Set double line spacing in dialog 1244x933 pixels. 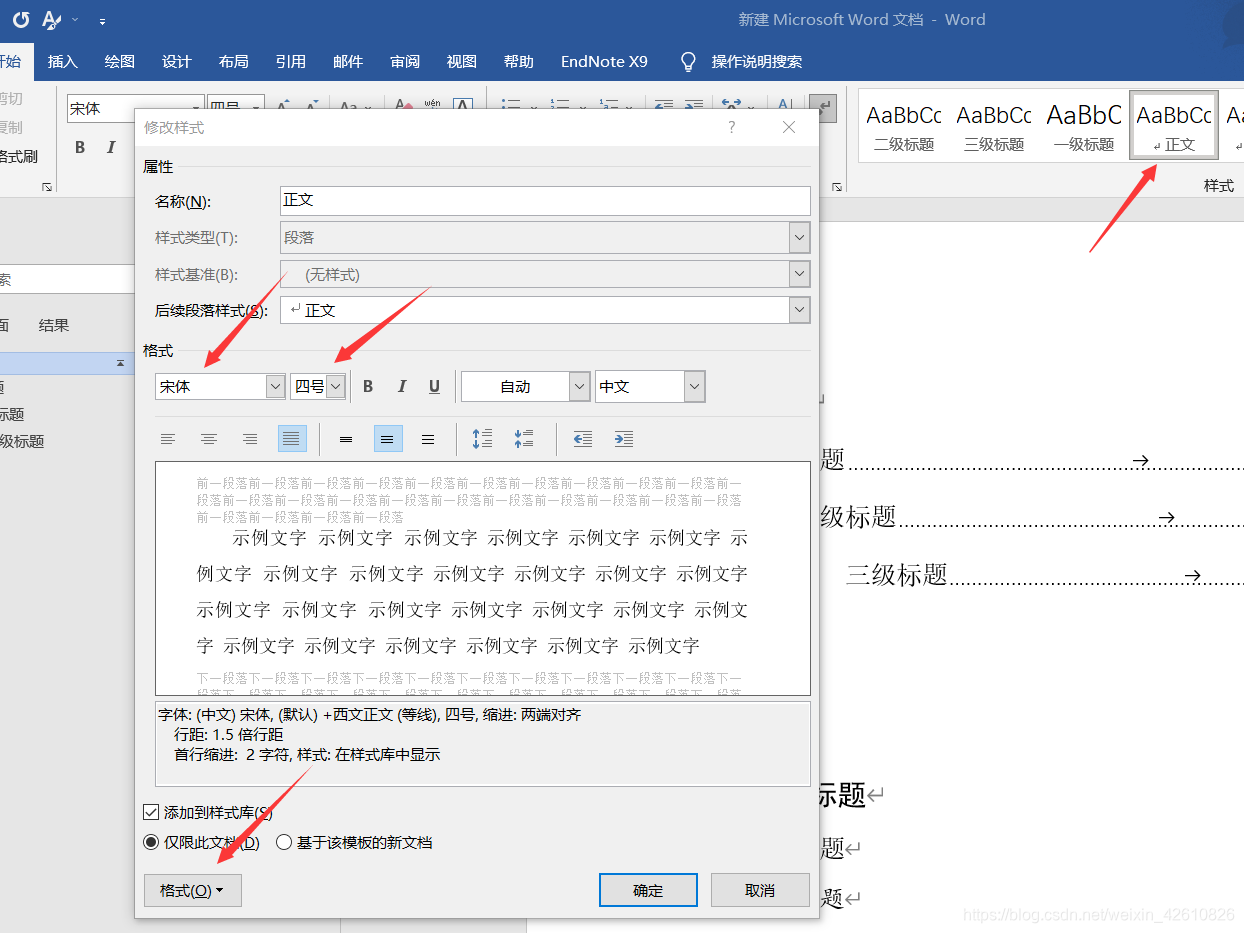(428, 438)
